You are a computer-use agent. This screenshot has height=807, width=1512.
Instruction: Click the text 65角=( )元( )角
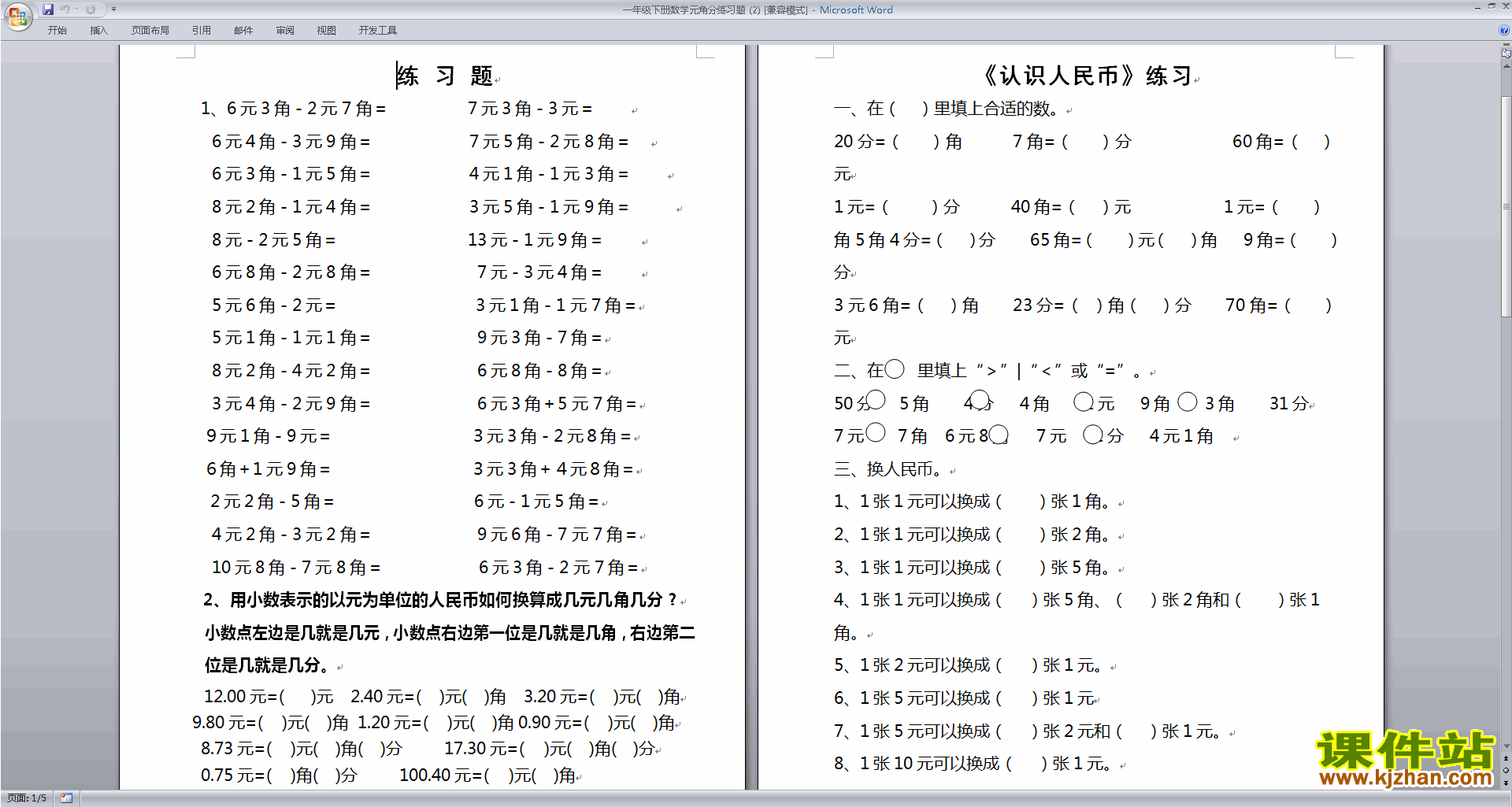tap(1124, 239)
